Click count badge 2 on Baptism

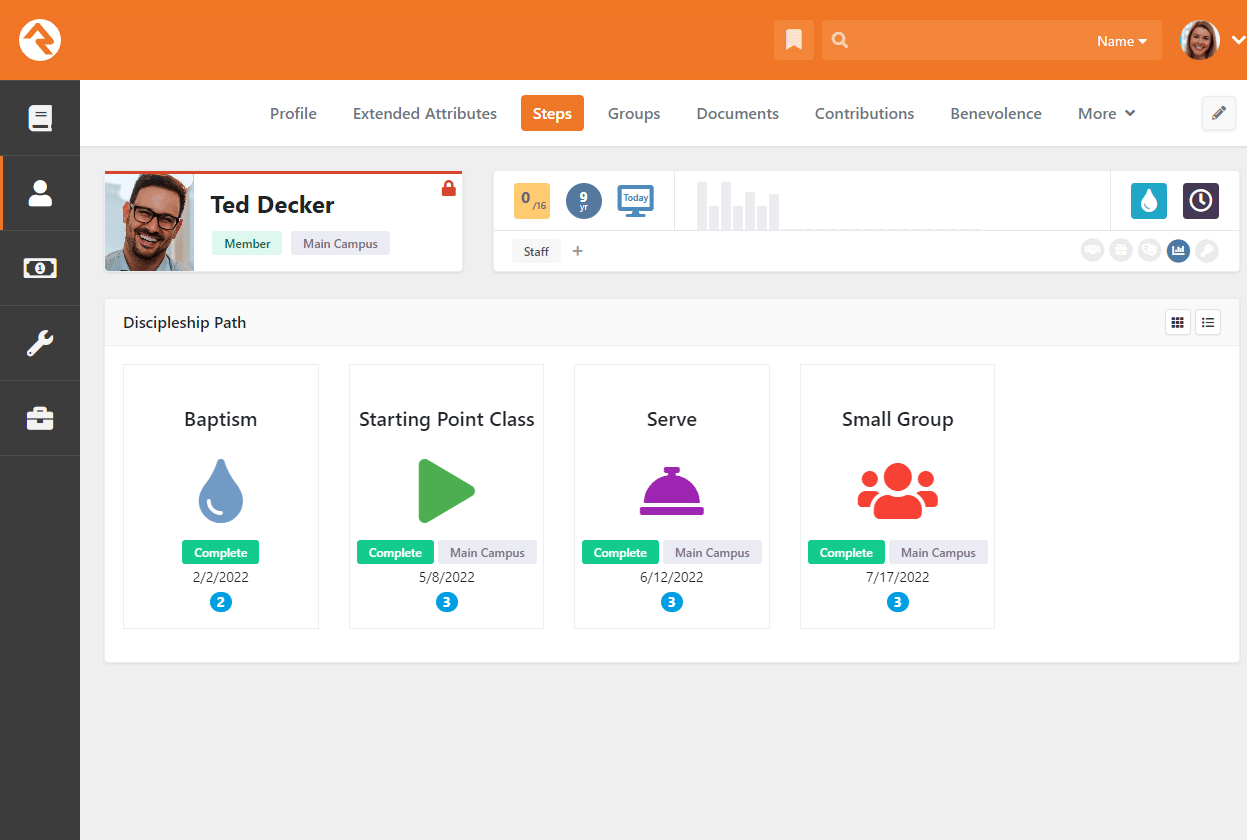click(x=221, y=602)
